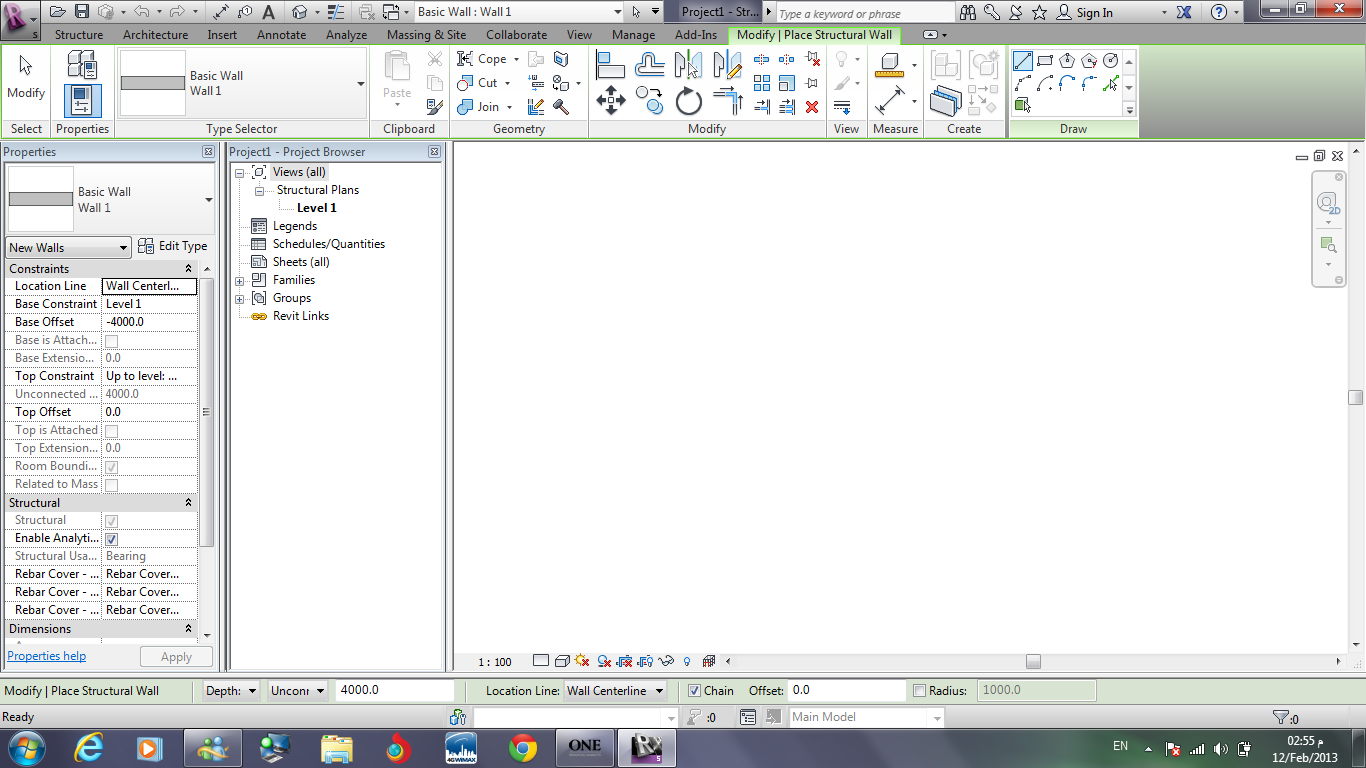The image size is (1366, 768).
Task: Open the Annotate ribbon tab
Action: click(x=282, y=34)
